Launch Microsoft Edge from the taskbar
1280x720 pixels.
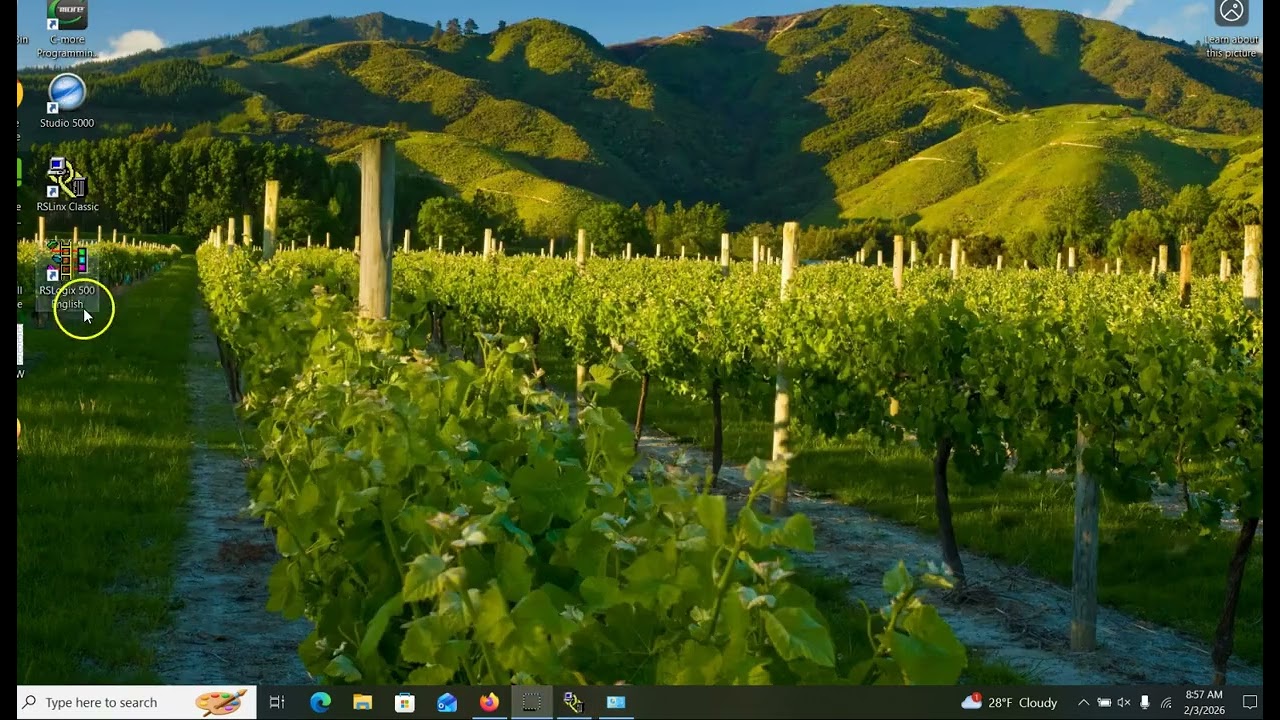tap(320, 703)
